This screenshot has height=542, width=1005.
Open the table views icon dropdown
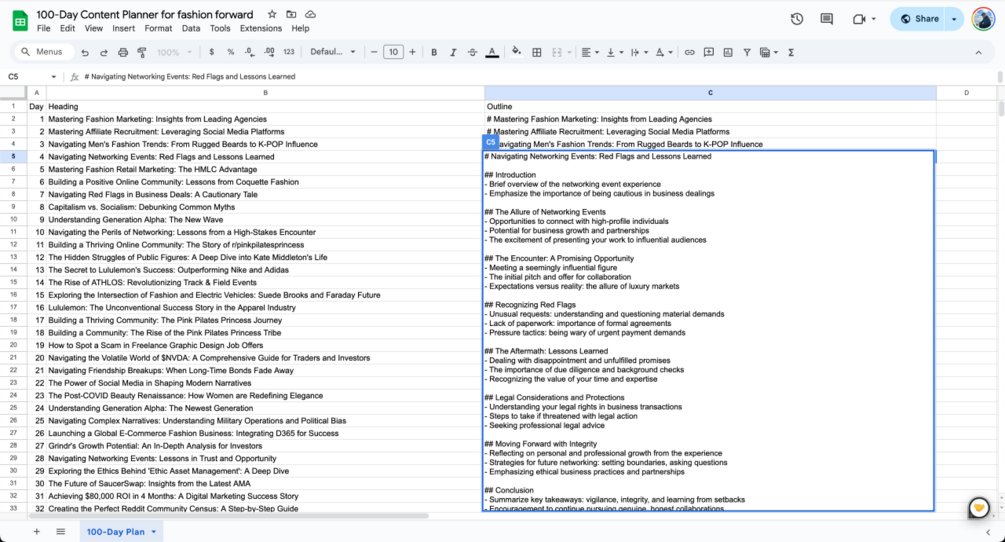[767, 53]
